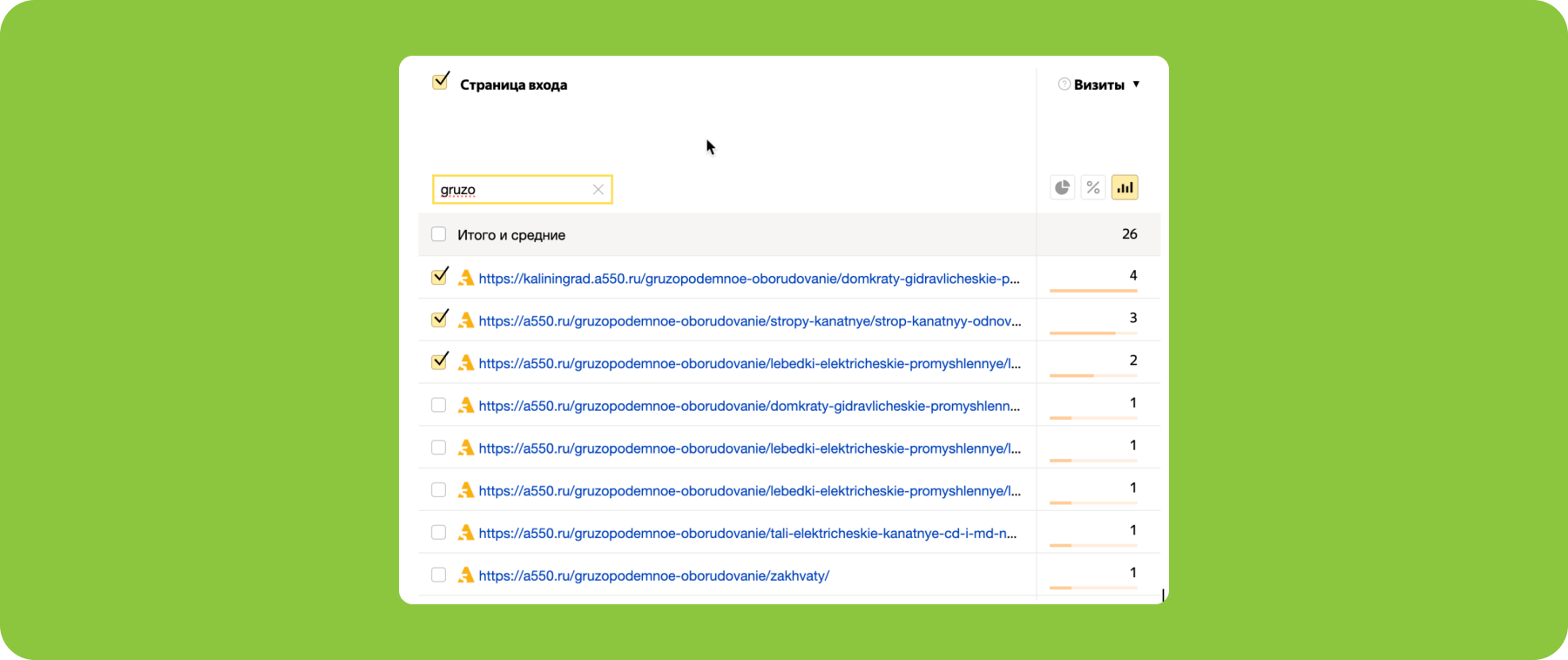1568x660 pixels.
Task: Click the Визиты column header
Action: pos(1098,84)
